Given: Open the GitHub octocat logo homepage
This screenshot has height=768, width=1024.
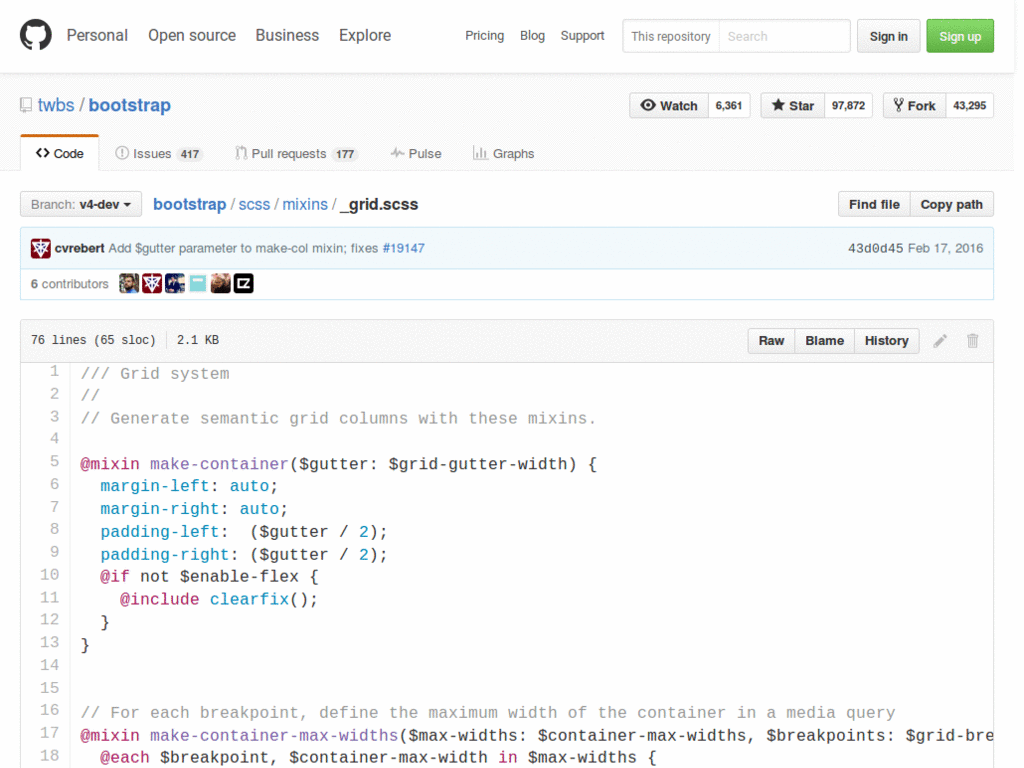Looking at the screenshot, I should (x=35, y=35).
